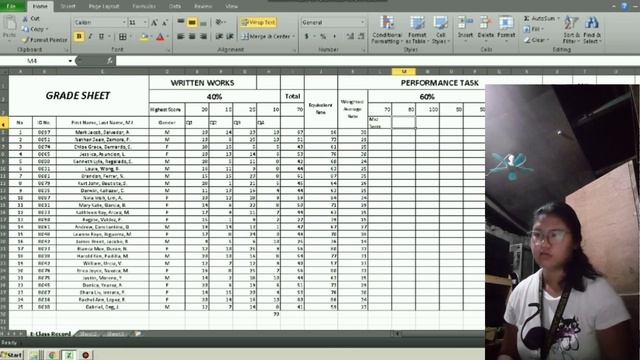Click the Merge & Center button
The width and height of the screenshot is (640, 360).
point(265,36)
